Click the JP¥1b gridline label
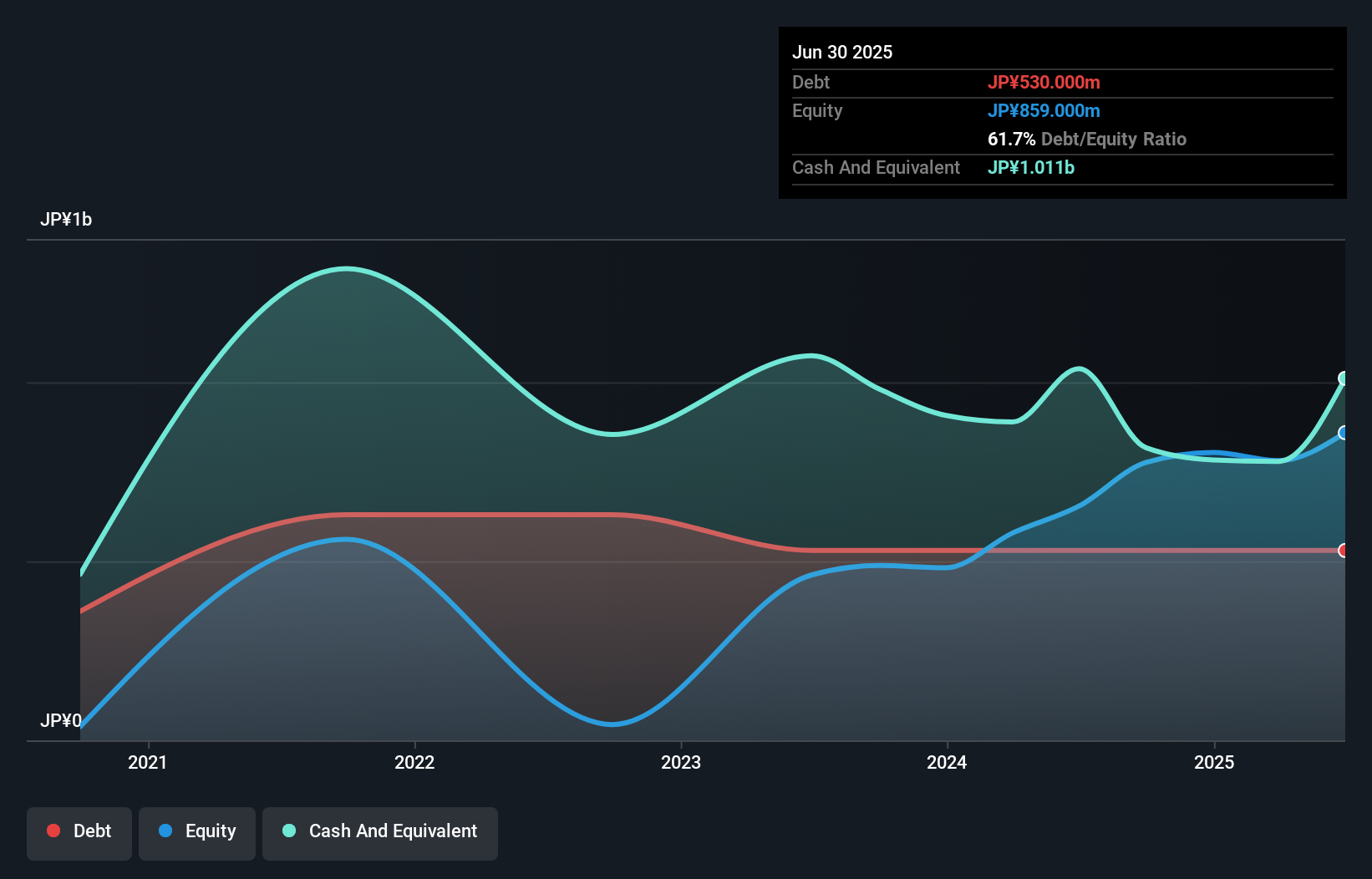The width and height of the screenshot is (1372, 879). click(67, 219)
